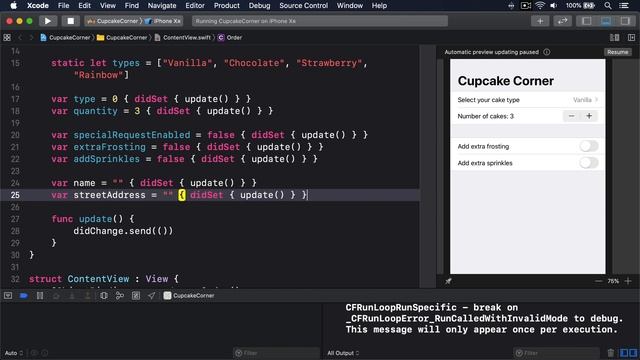
Task: Open Spotlight search icon
Action: tap(608, 6)
